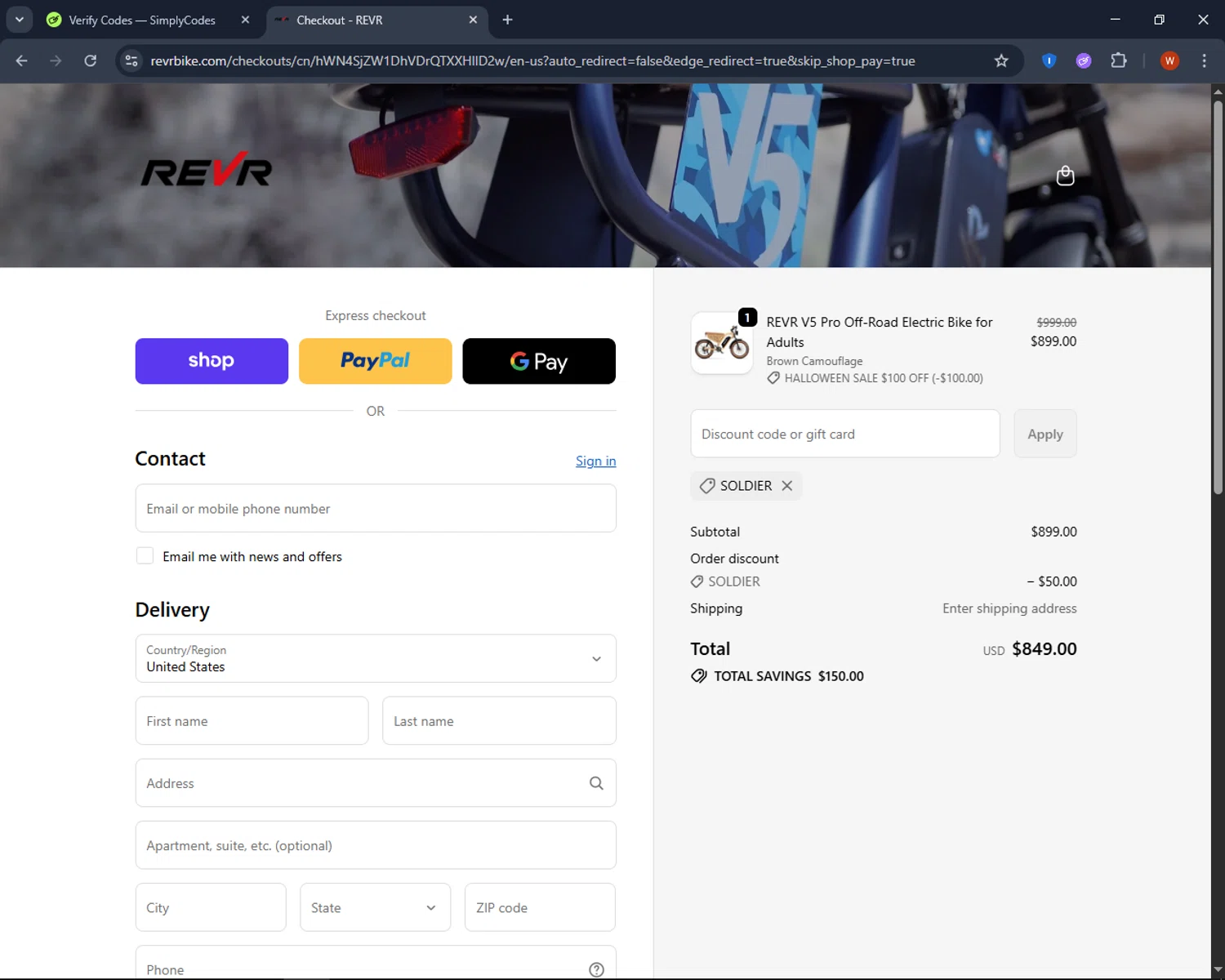Screen dimensions: 1225x980
Task: Click the REVR V5 Pro bike thumbnail
Action: tap(722, 343)
